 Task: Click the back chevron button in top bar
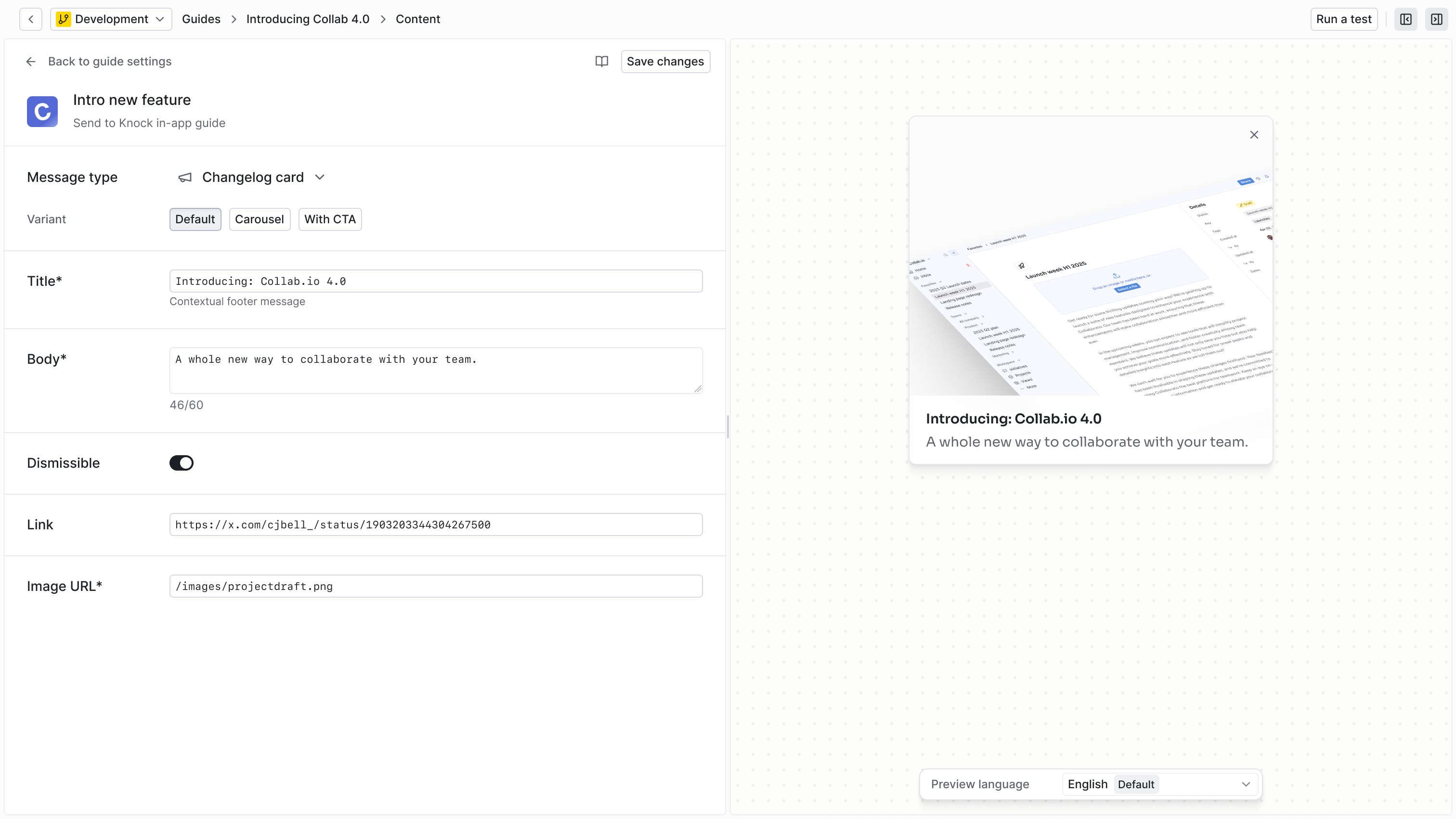(x=30, y=19)
